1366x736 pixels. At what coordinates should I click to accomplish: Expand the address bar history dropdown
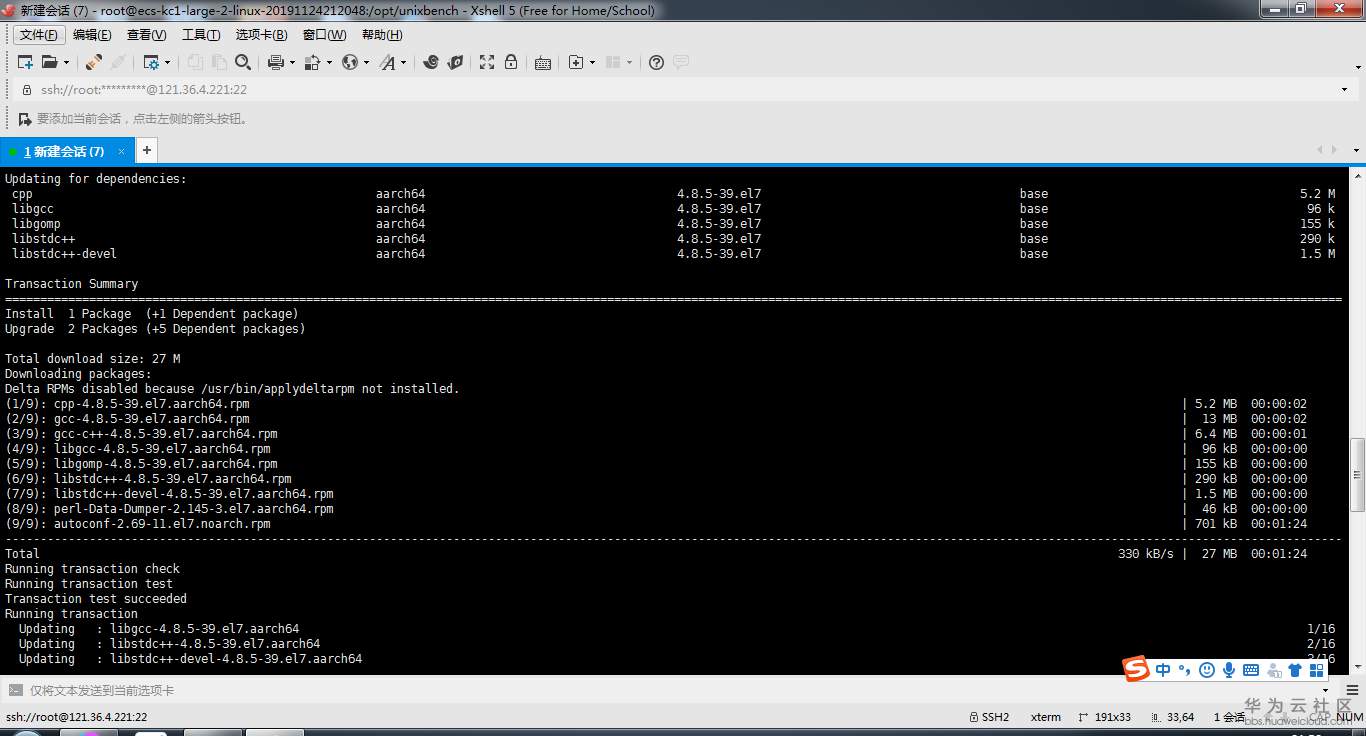tap(1344, 89)
